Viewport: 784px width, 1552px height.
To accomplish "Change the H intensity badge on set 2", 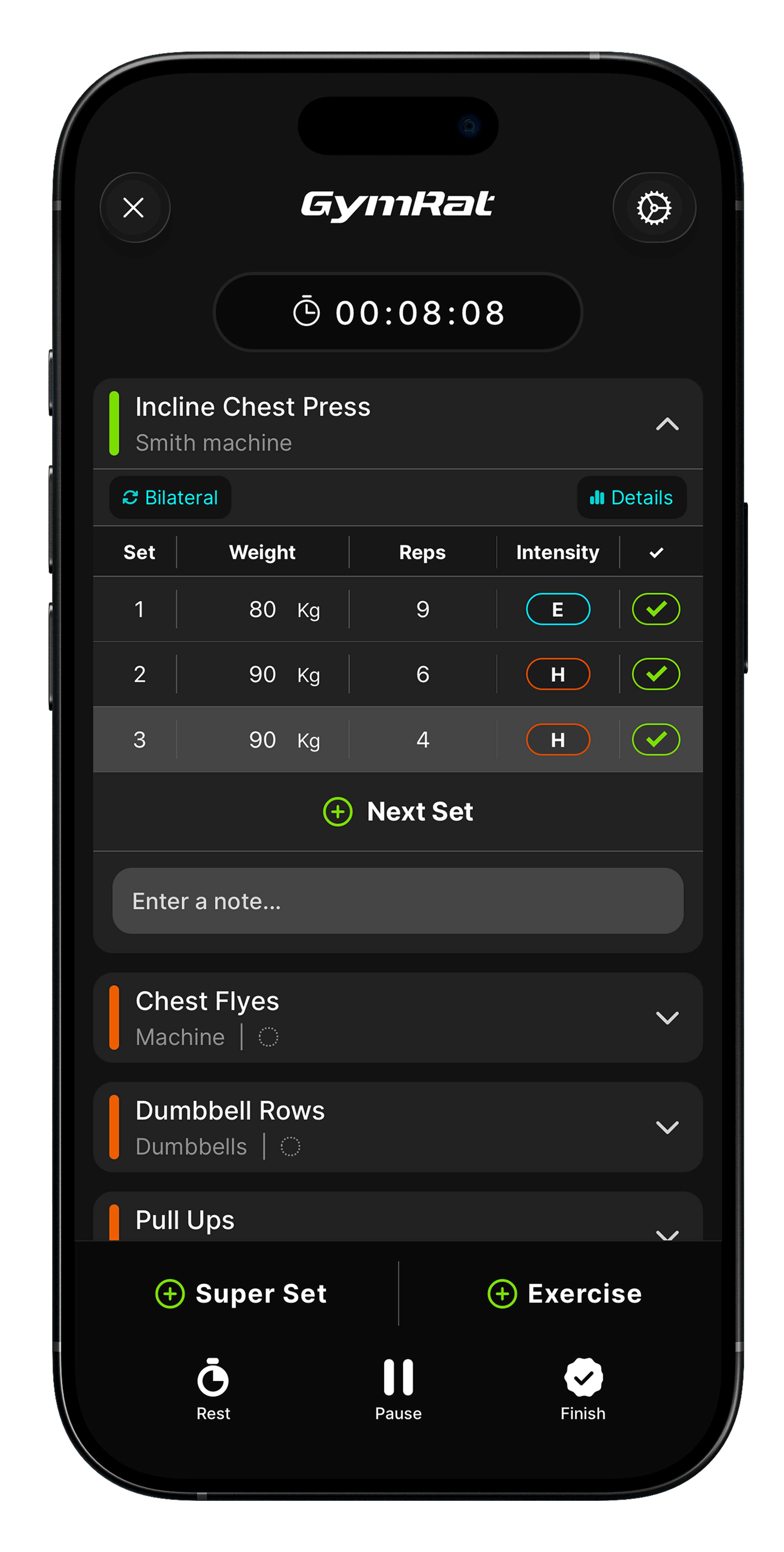I will 558,674.
